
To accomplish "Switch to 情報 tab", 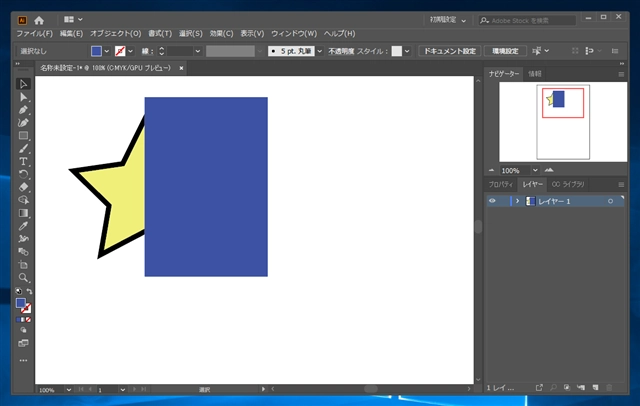I will click(534, 74).
